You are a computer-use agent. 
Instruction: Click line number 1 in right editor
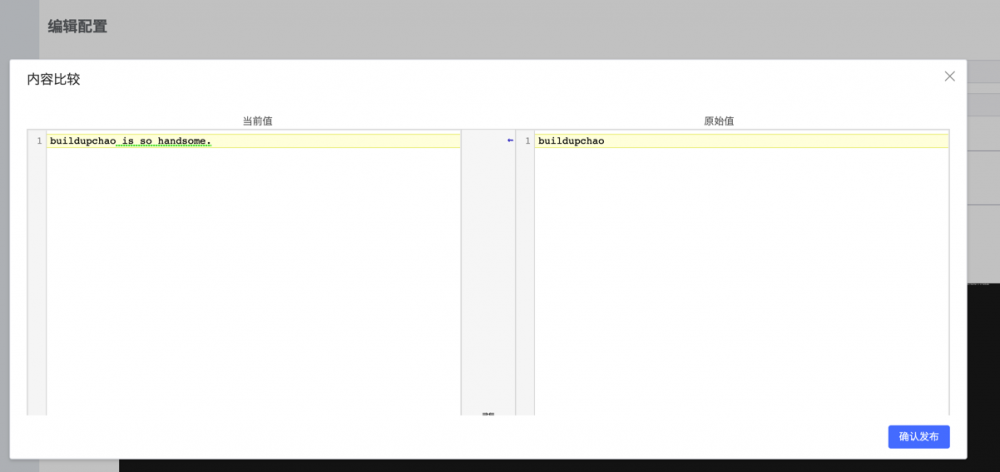[527, 140]
